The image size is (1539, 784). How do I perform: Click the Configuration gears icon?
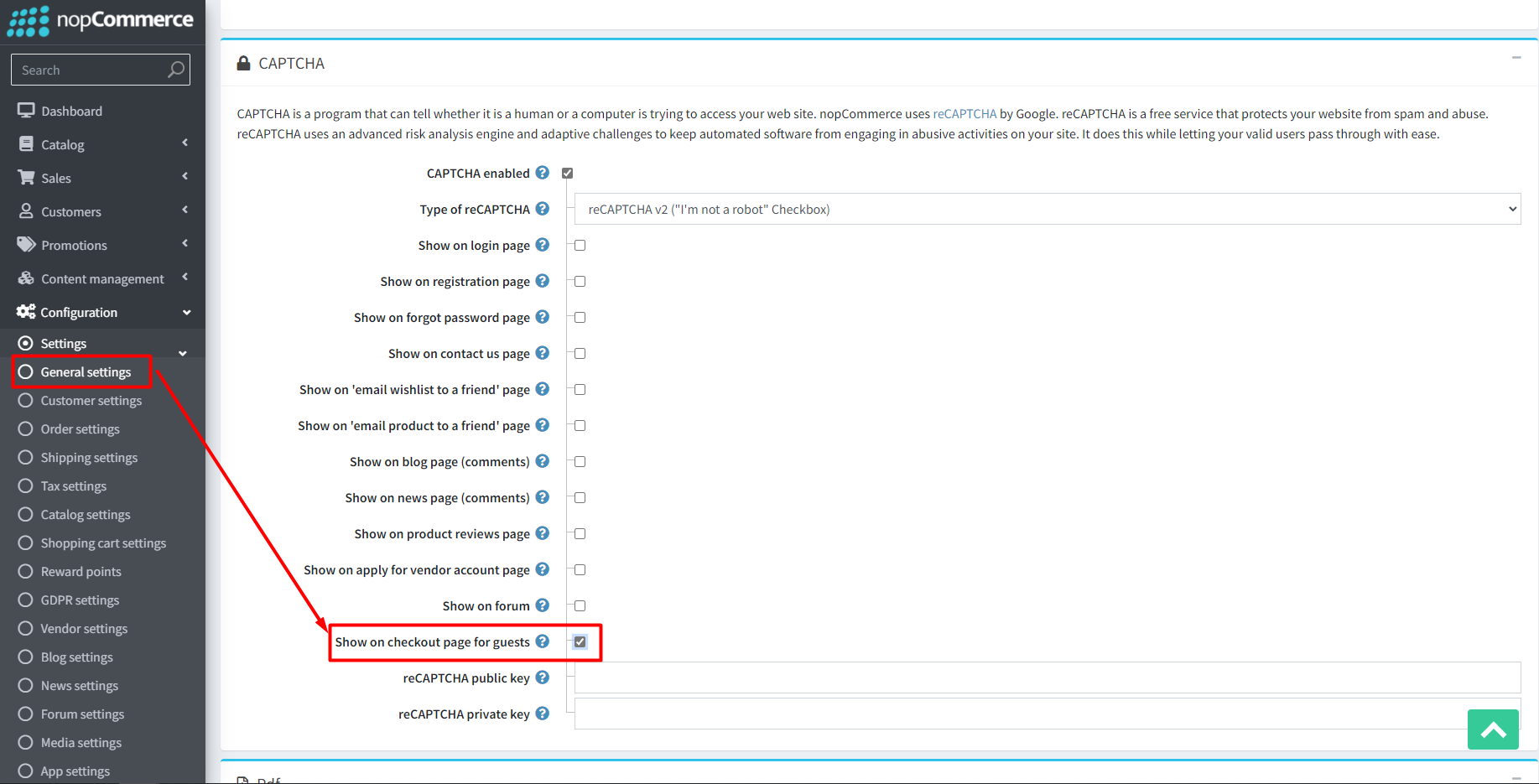coord(26,312)
